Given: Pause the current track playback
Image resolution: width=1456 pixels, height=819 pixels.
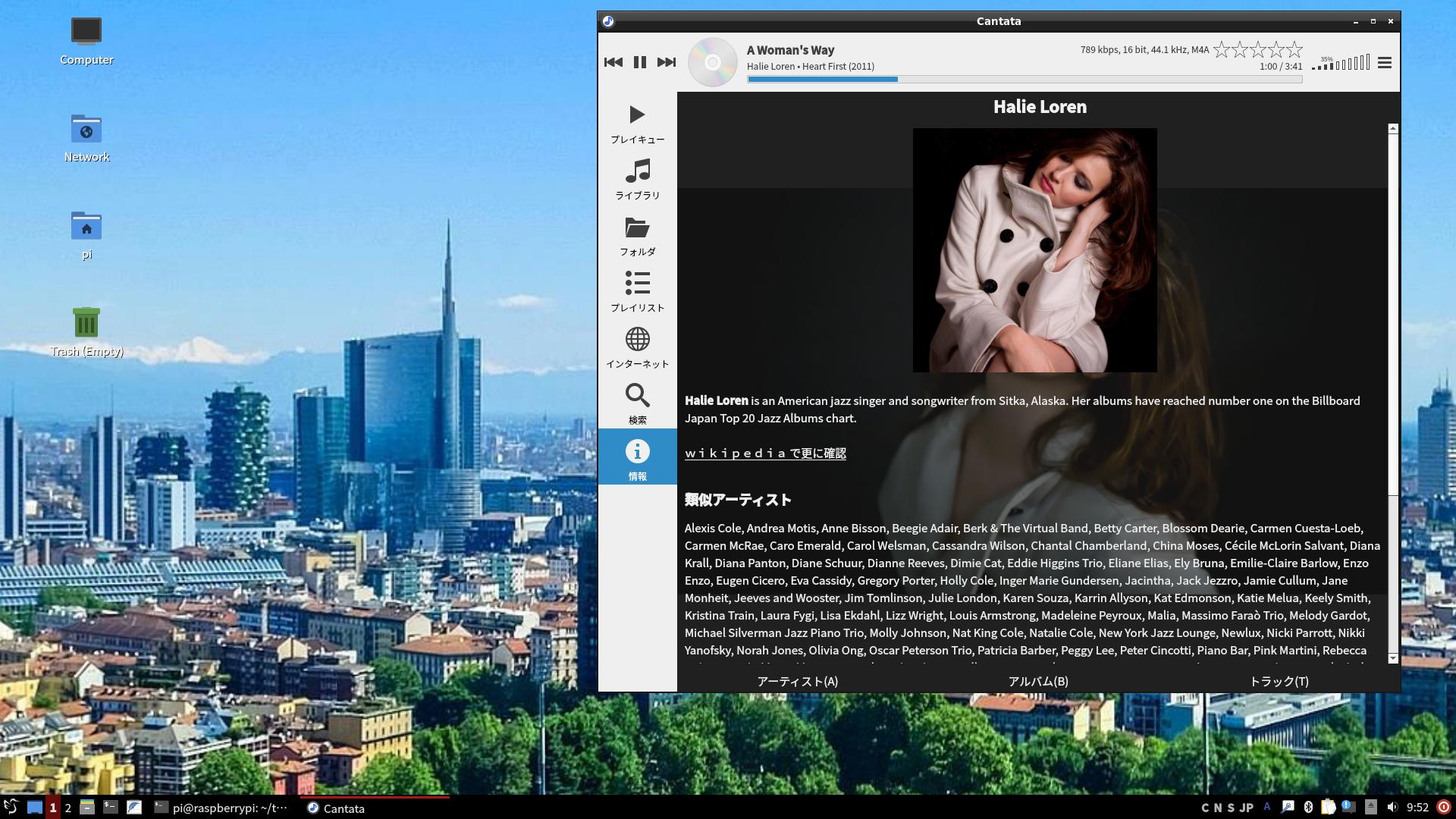Looking at the screenshot, I should point(639,62).
